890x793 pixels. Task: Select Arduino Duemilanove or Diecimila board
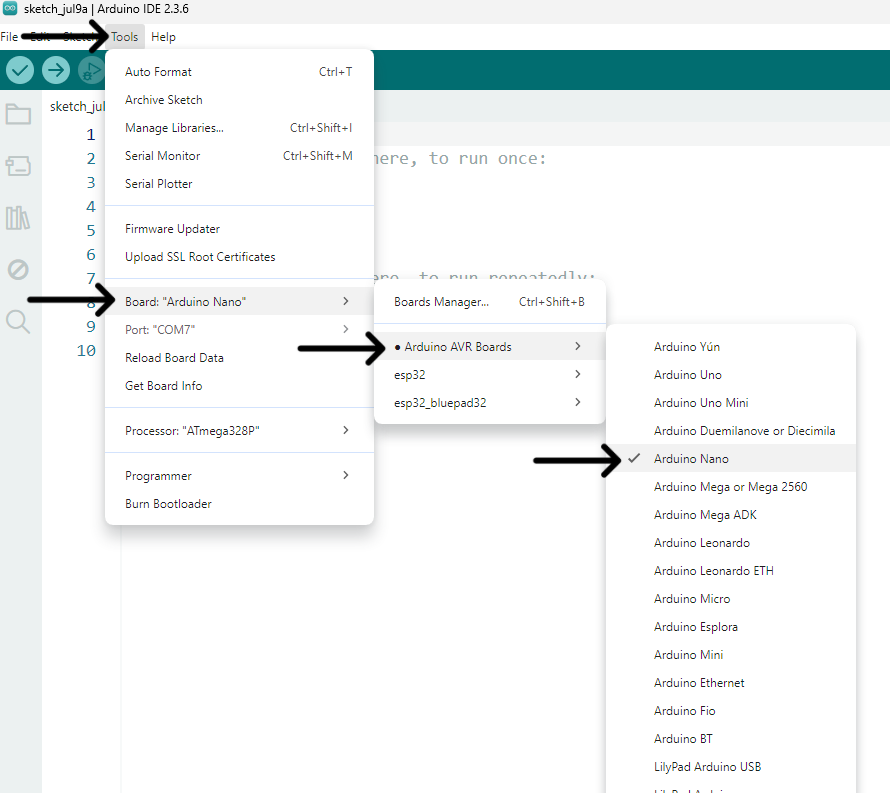(x=731, y=431)
